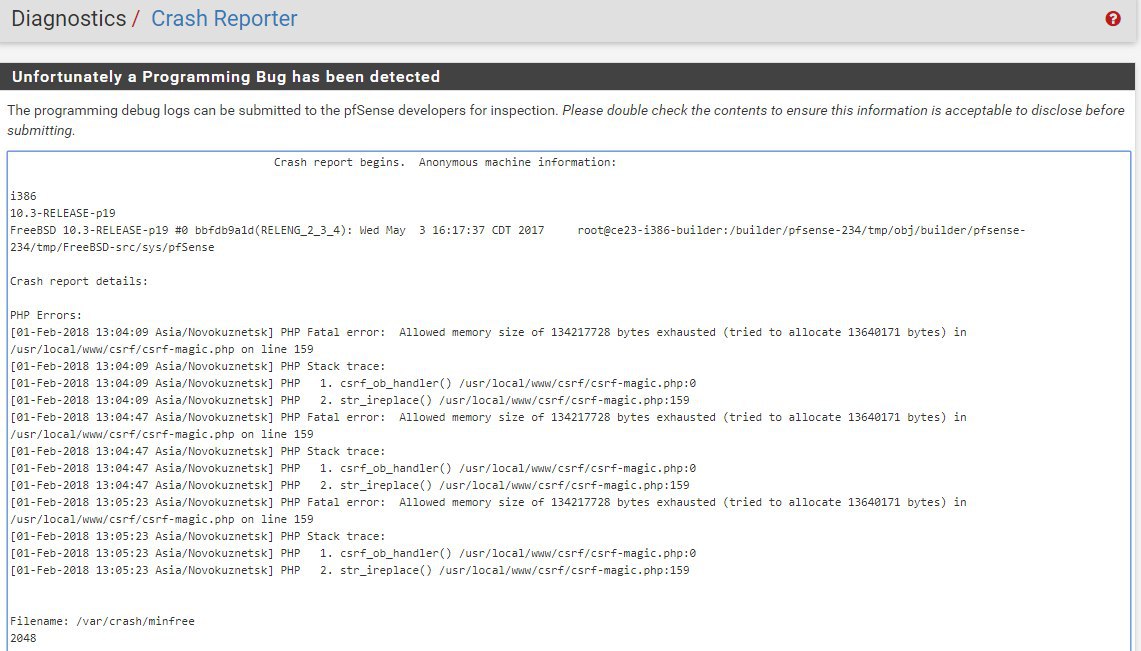Click the '234/tmp/FreeBSD-src/sys/pfSense' path line
This screenshot has width=1141, height=651.
tap(112, 247)
